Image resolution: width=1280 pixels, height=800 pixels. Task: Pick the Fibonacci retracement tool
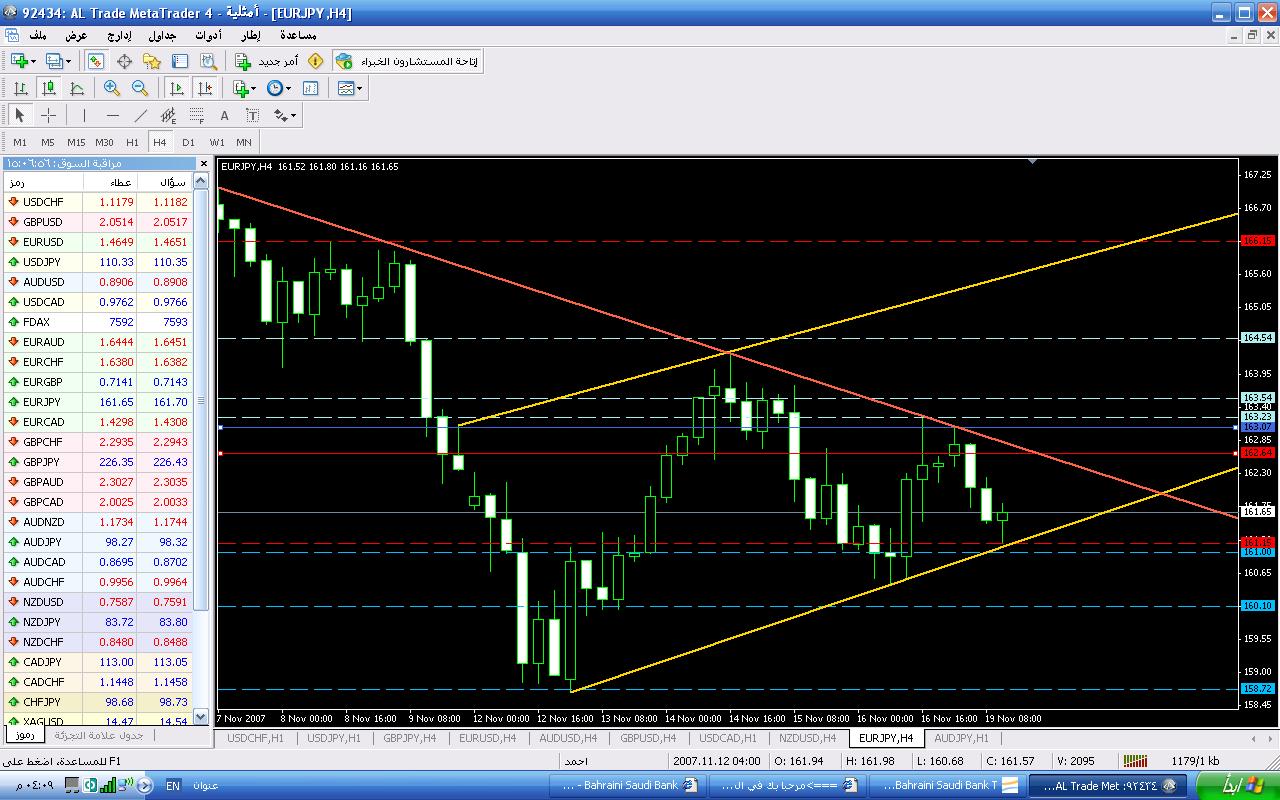click(x=197, y=115)
